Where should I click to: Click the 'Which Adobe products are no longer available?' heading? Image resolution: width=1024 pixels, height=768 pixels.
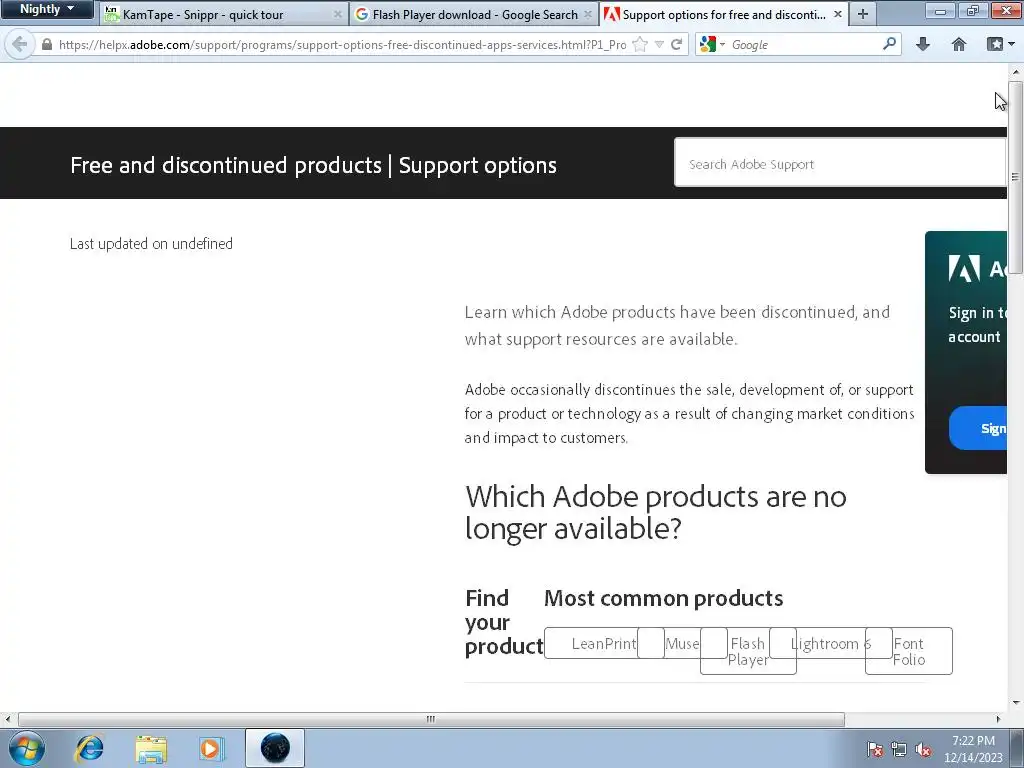[x=655, y=513]
